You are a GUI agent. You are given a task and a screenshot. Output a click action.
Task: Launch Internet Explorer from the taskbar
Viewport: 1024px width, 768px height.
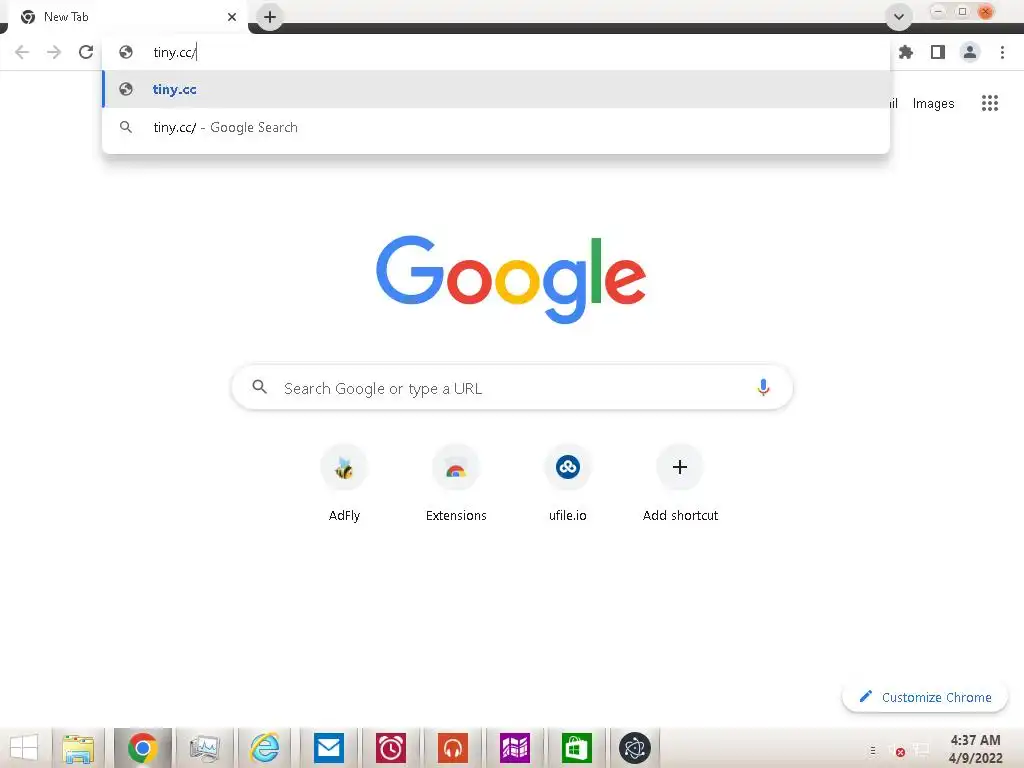point(265,748)
